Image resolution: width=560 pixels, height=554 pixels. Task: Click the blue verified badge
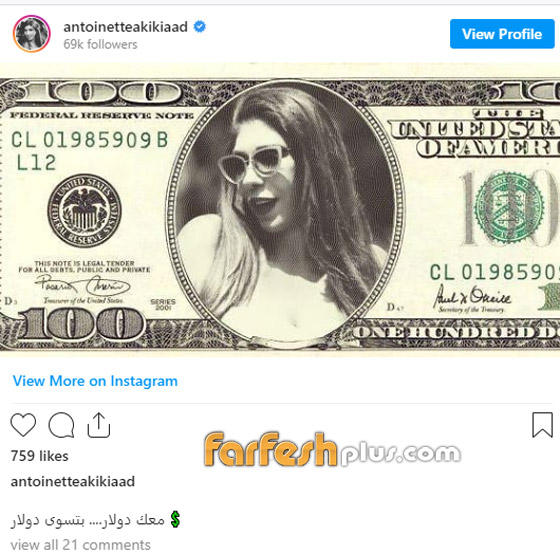(200, 26)
